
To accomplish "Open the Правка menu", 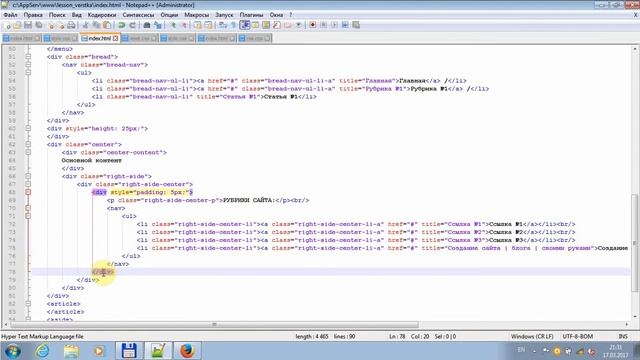I will pyautogui.click(x=33, y=15).
